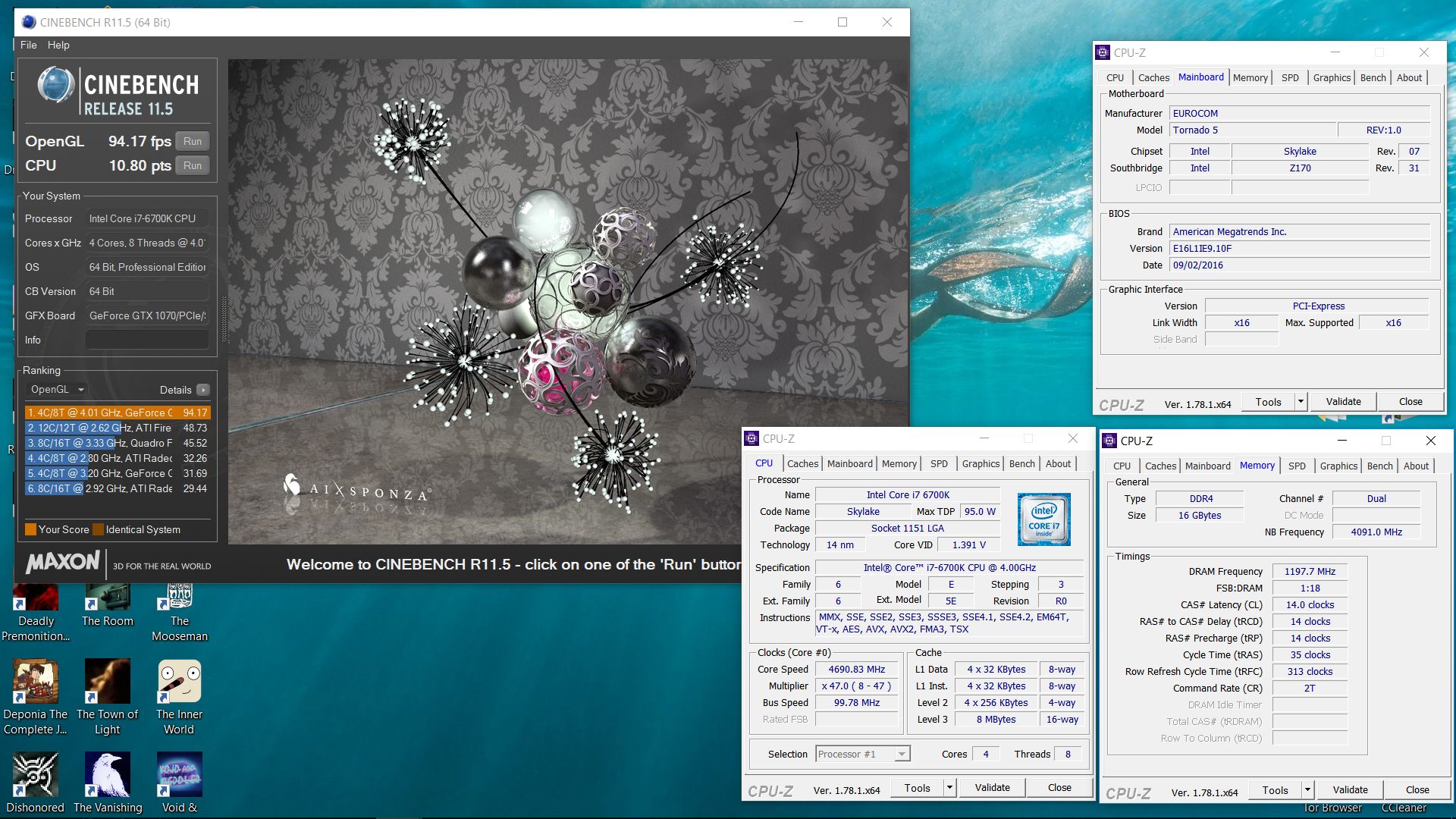Click the Core VID value 1.391 V

968,544
